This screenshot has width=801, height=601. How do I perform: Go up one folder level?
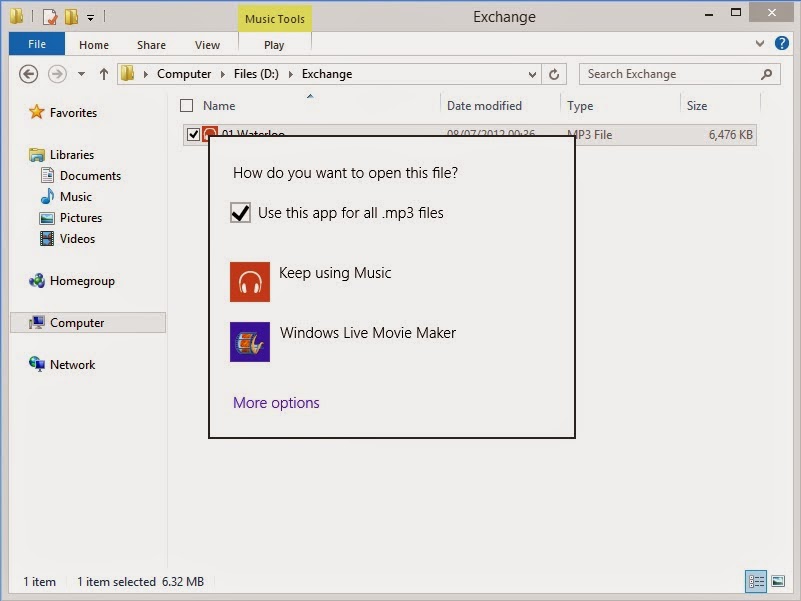(104, 74)
